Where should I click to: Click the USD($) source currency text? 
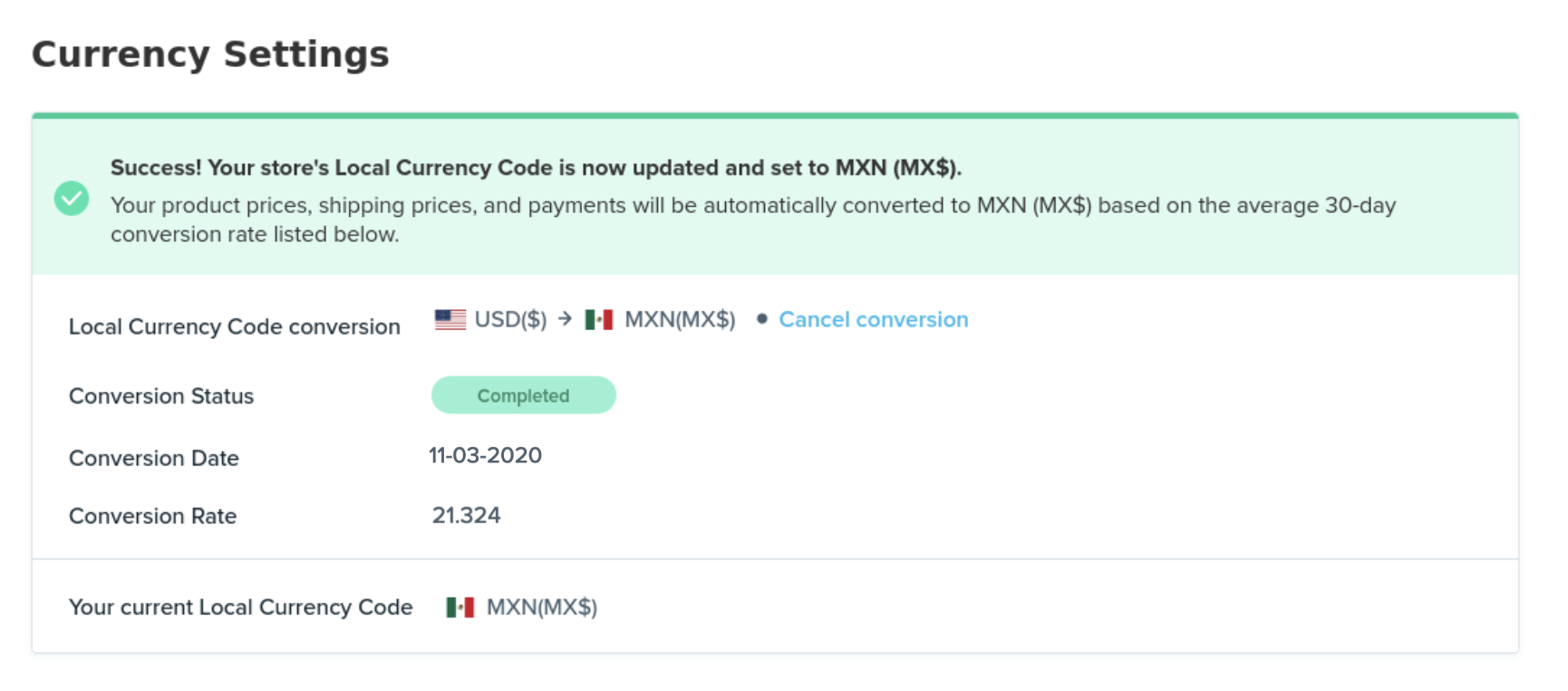510,319
